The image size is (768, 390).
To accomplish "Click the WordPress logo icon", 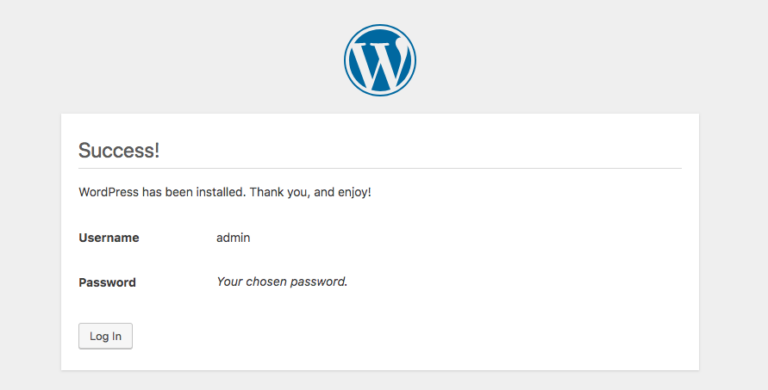I will (380, 60).
